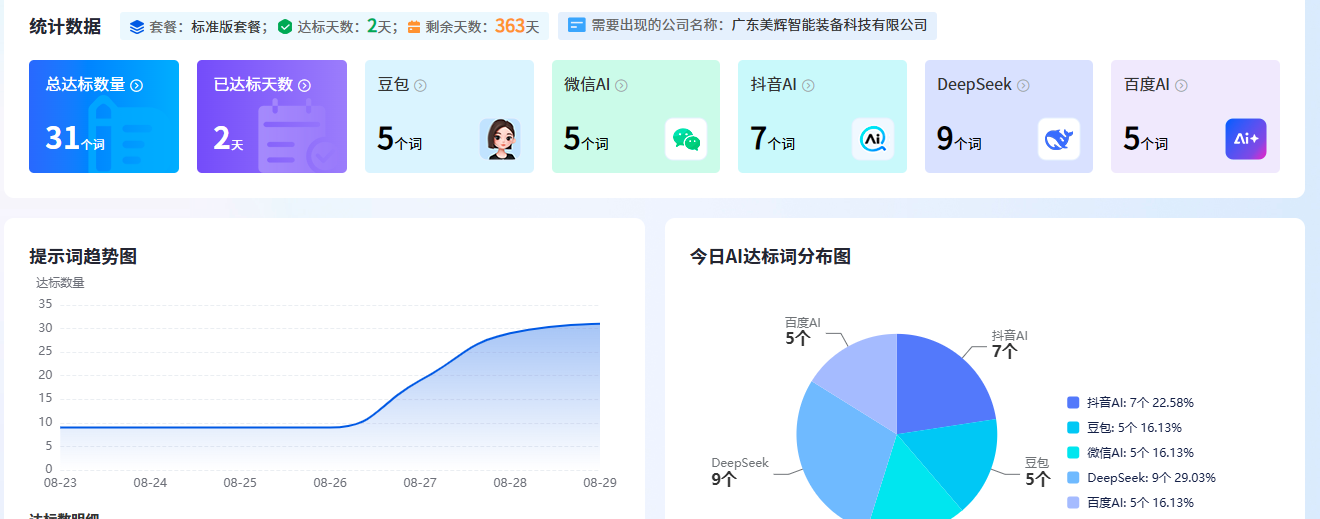Click the 套餐 layers icon

click(x=137, y=27)
